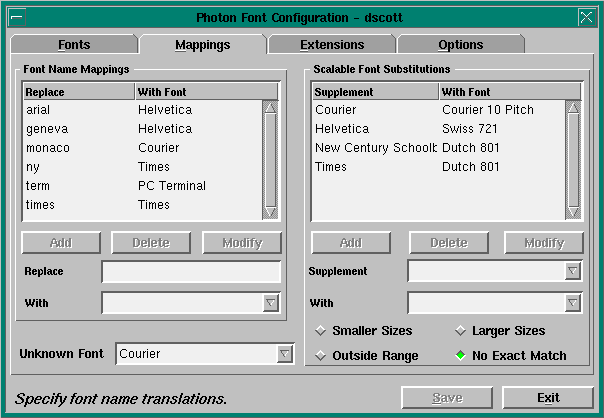The width and height of the screenshot is (604, 418).
Task: Select the Smaller Sizes radio option
Action: [321, 331]
